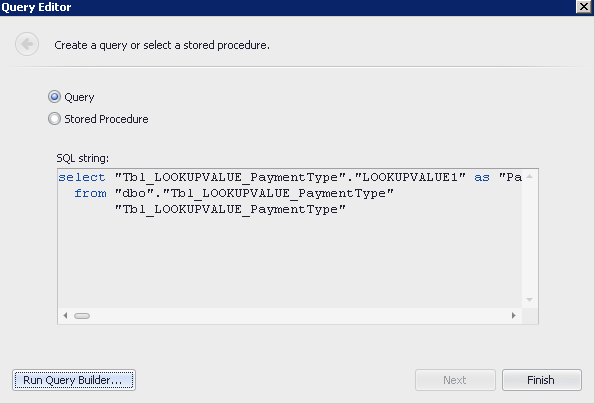Click the table alias on third SQL line

point(230,209)
